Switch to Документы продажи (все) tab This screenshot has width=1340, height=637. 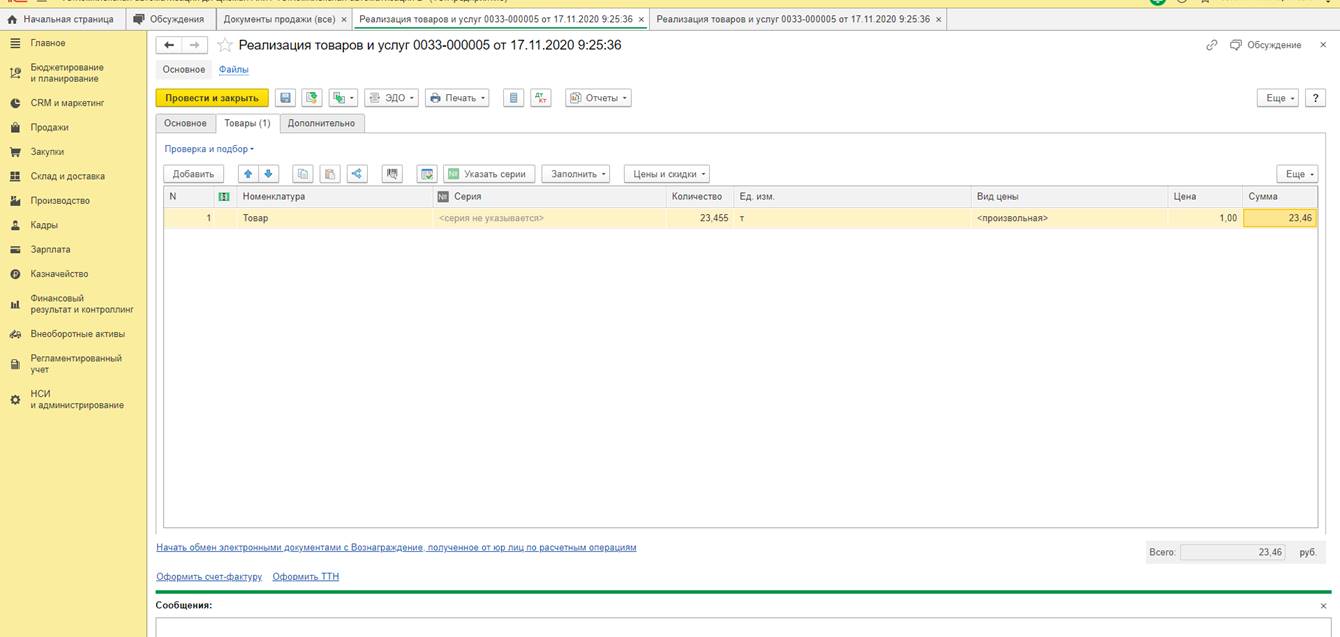click(x=279, y=19)
